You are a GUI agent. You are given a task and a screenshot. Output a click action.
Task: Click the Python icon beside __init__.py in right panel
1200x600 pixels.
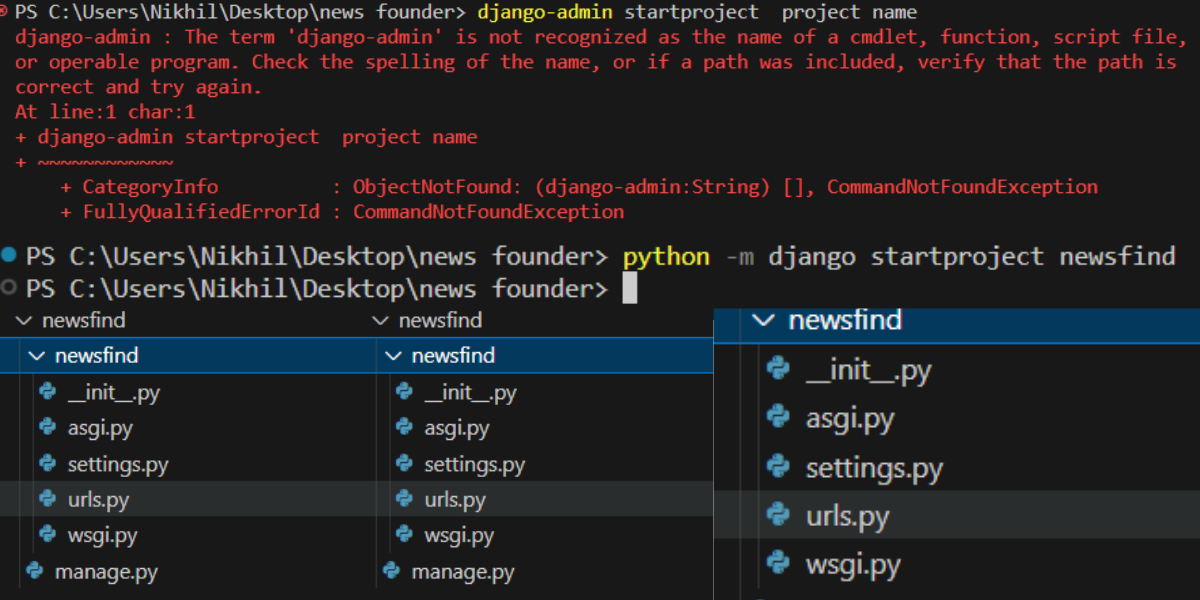[x=779, y=369]
